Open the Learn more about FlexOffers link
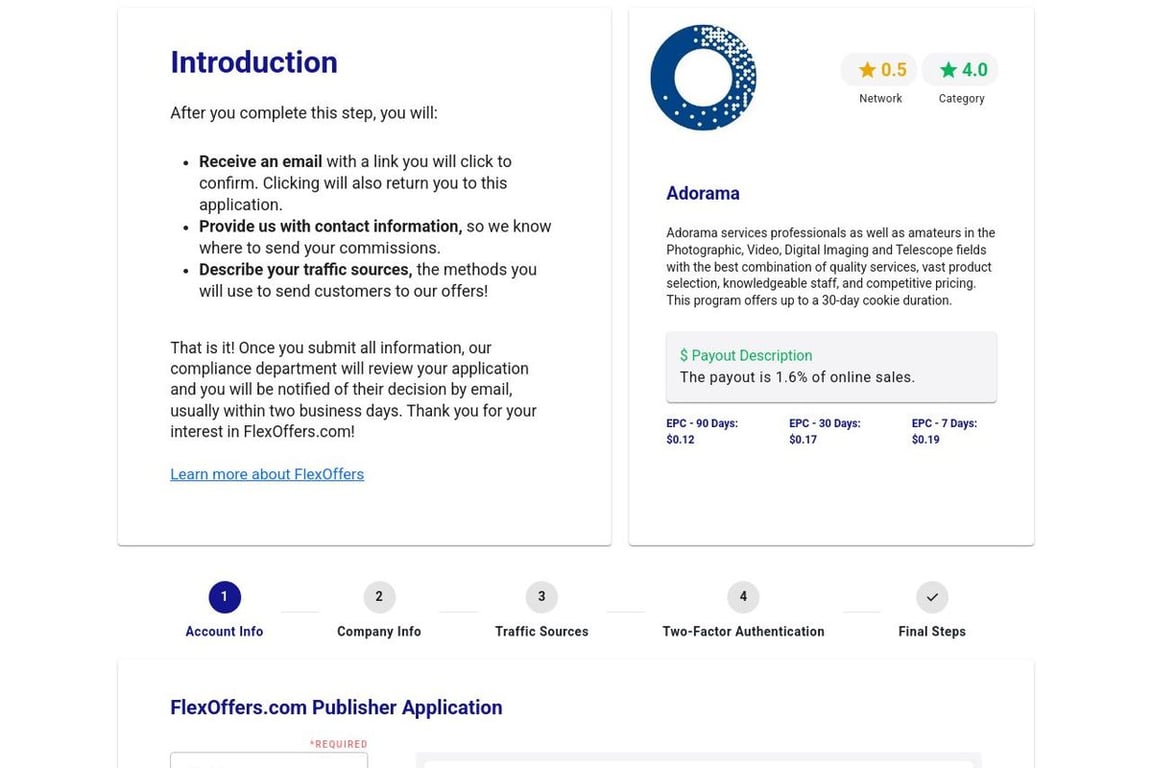1152x768 pixels. click(x=267, y=474)
